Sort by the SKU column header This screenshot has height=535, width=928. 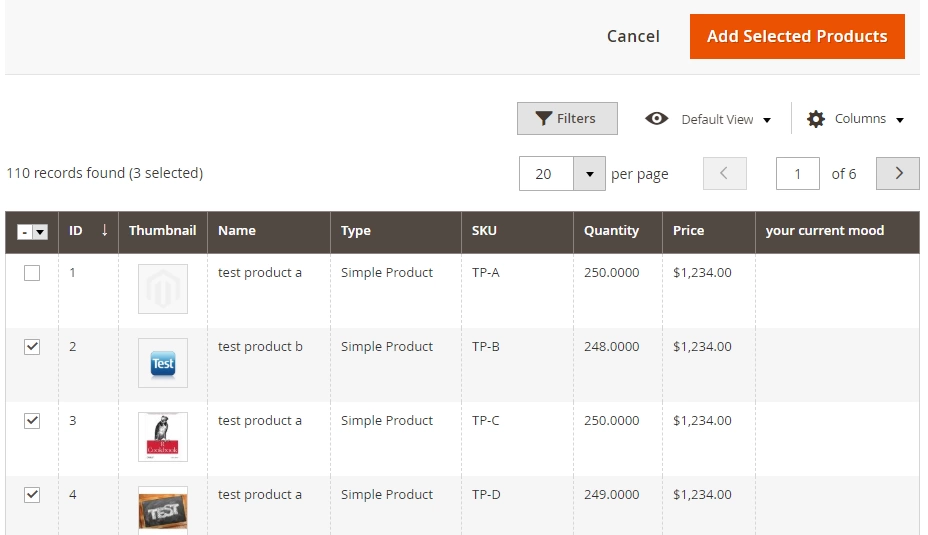[x=517, y=231]
